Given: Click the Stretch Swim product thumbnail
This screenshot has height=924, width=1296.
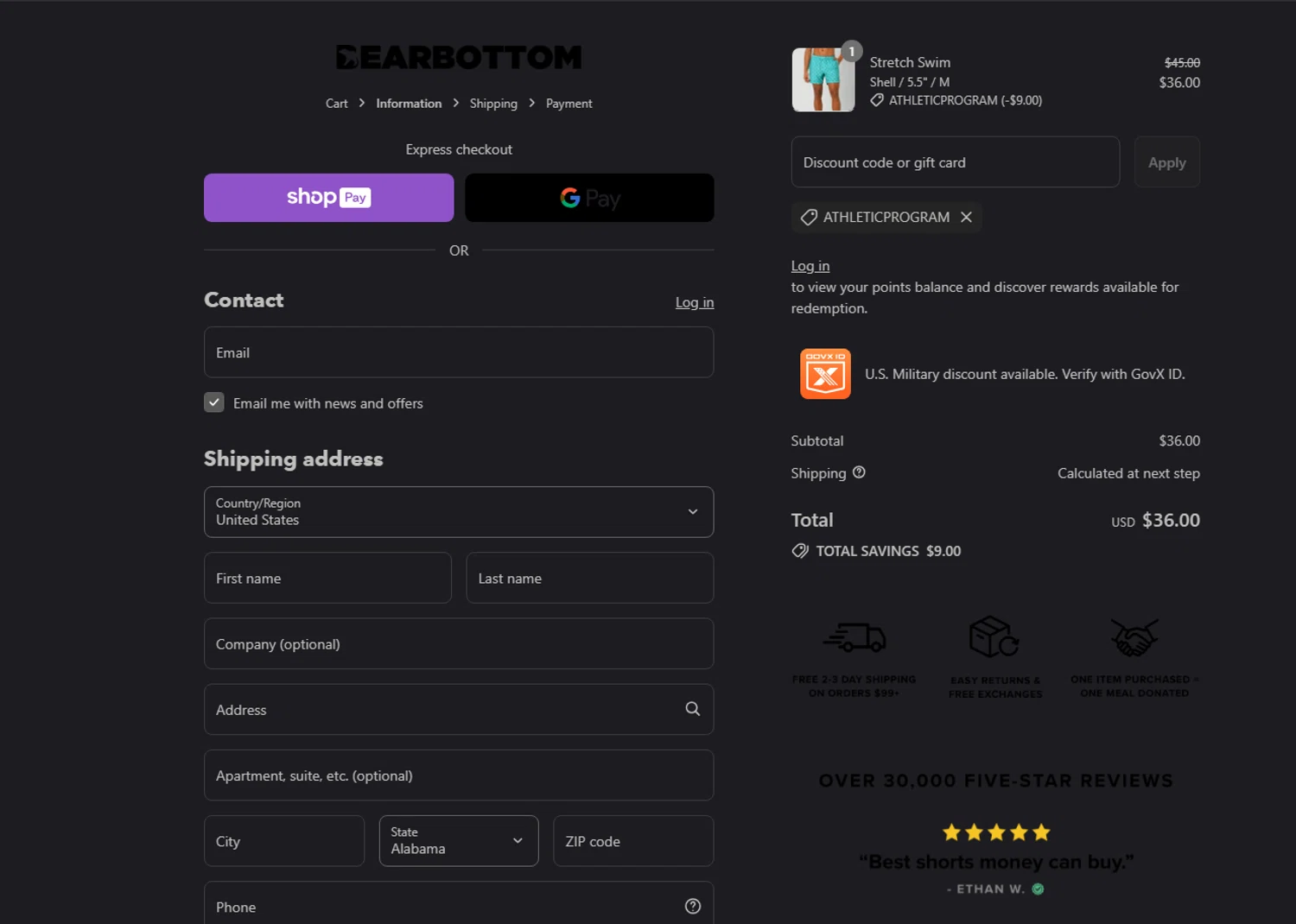Looking at the screenshot, I should (x=823, y=79).
